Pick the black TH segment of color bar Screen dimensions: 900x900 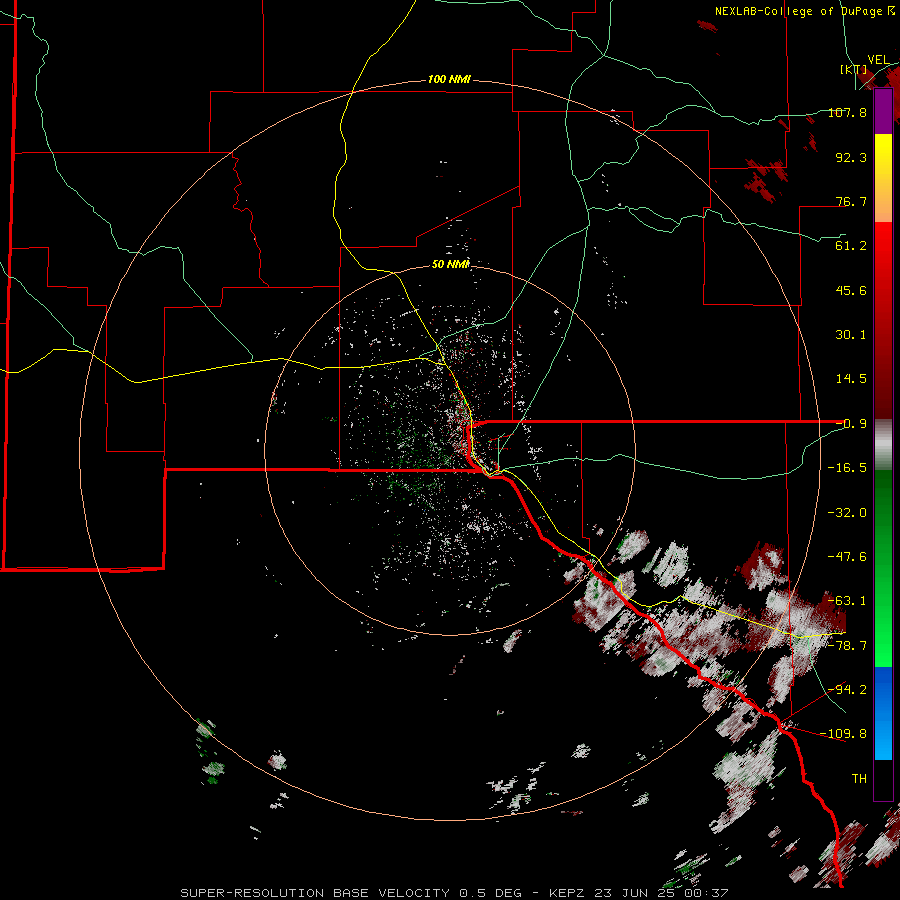point(883,780)
